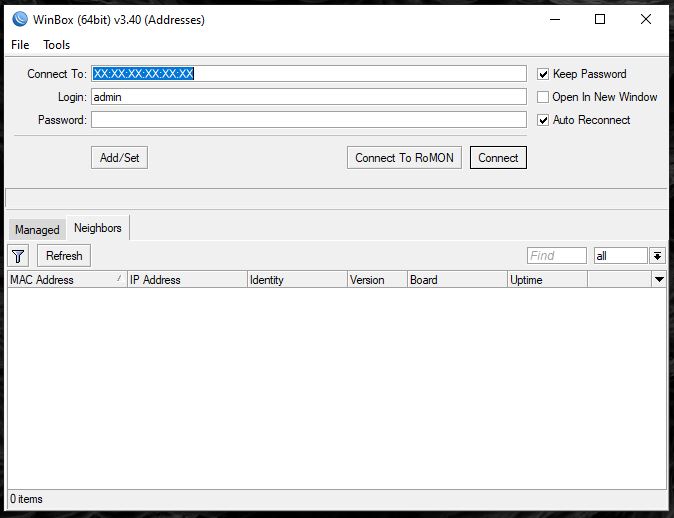Sort by MAC Address column header

point(67,280)
